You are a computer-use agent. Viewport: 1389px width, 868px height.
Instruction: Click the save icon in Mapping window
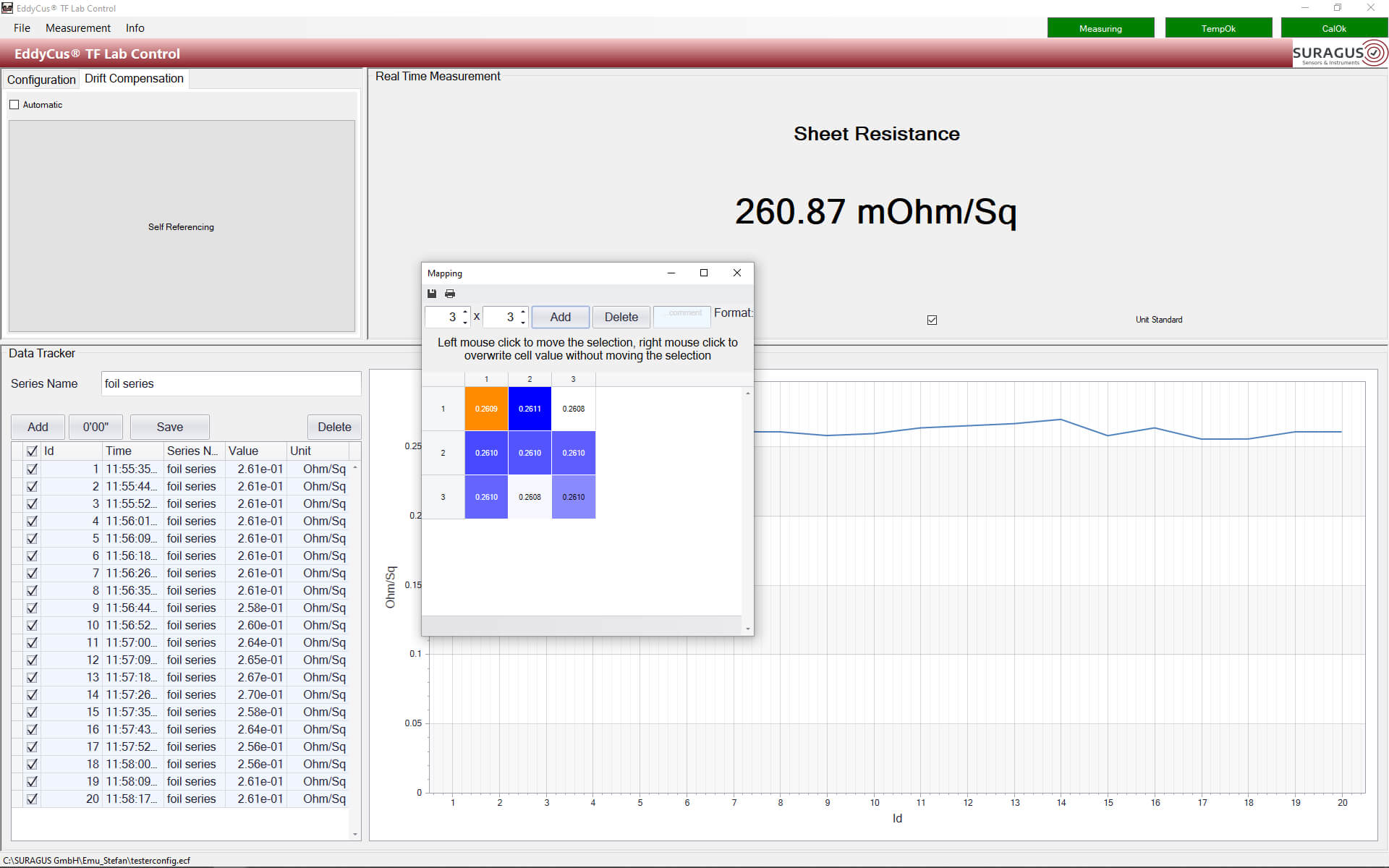point(432,294)
